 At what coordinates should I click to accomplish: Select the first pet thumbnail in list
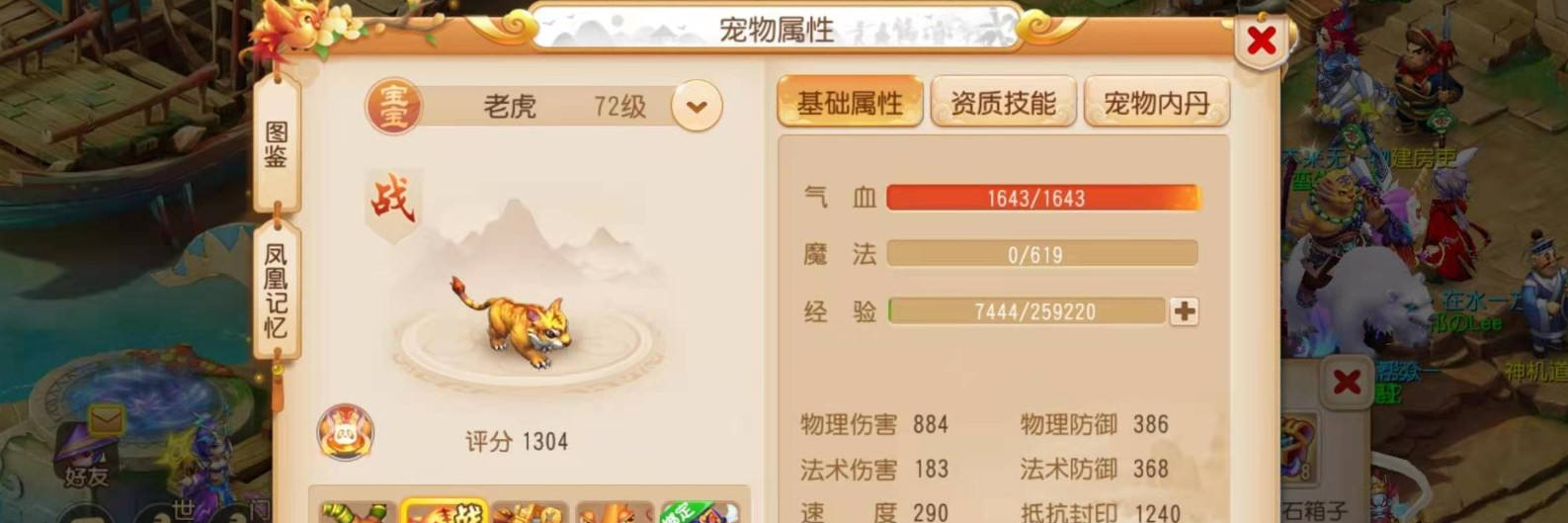358,511
